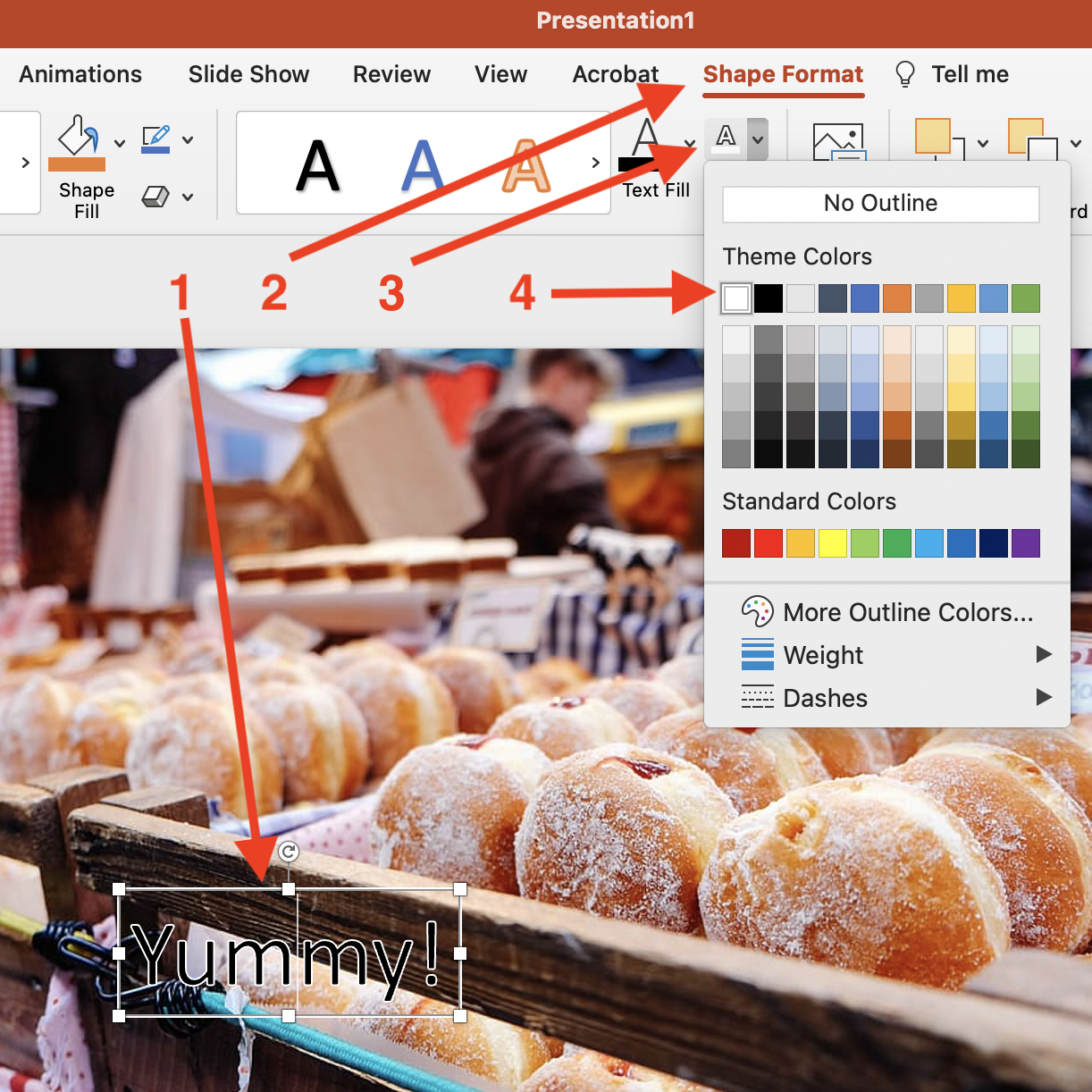This screenshot has width=1092, height=1092.
Task: Click the Dashes pattern icon
Action: click(x=758, y=697)
